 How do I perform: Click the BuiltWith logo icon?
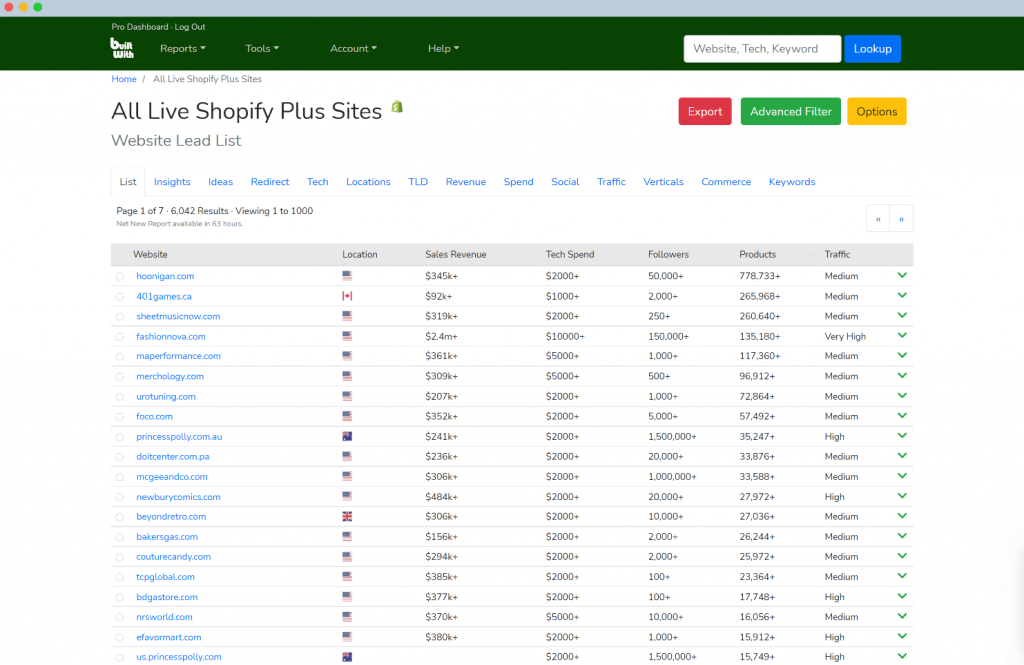[121, 48]
